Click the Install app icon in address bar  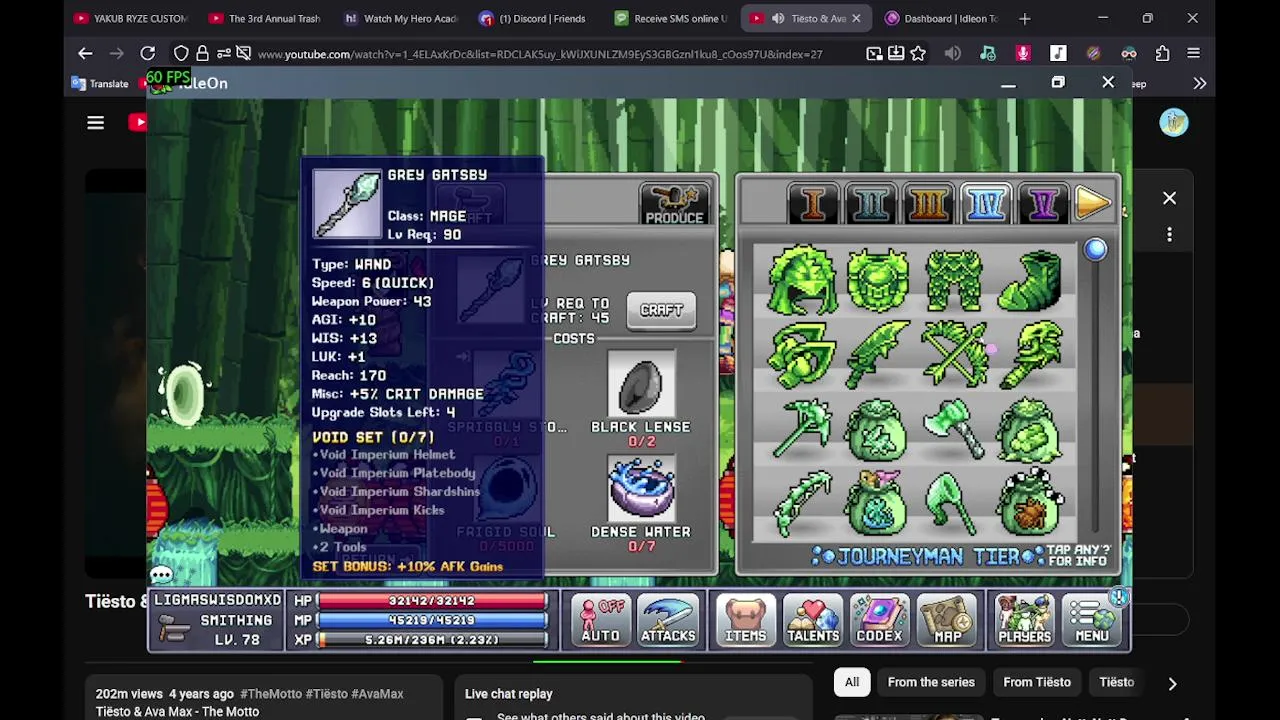pos(896,53)
